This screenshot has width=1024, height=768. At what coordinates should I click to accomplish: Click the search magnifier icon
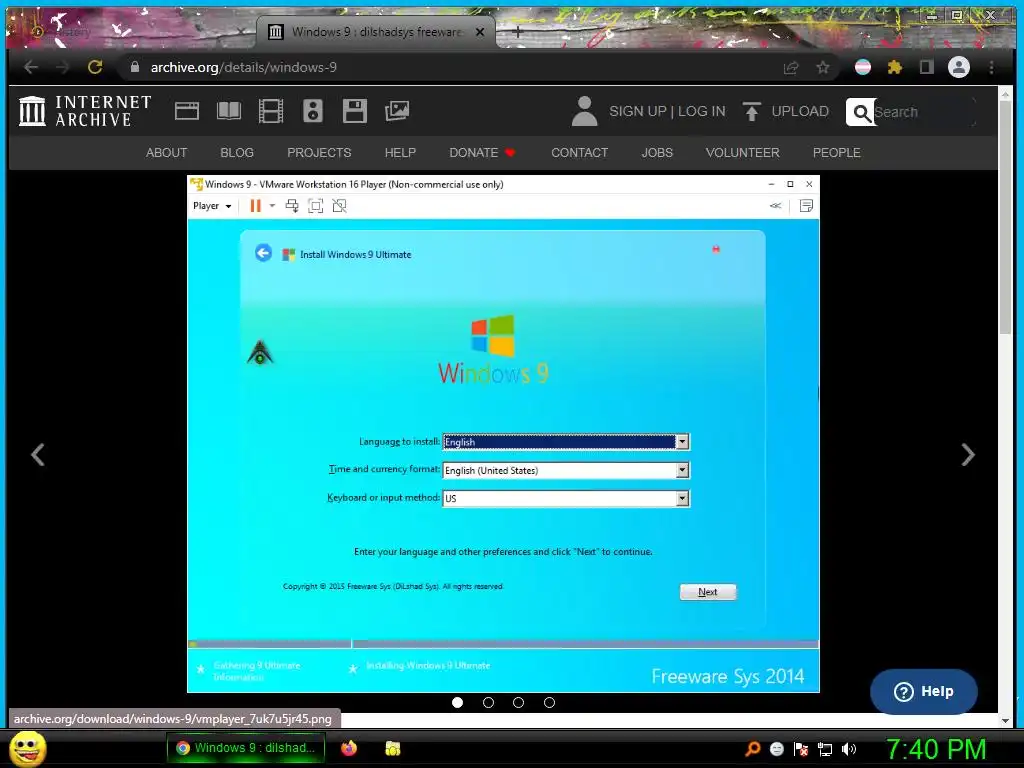(861, 112)
